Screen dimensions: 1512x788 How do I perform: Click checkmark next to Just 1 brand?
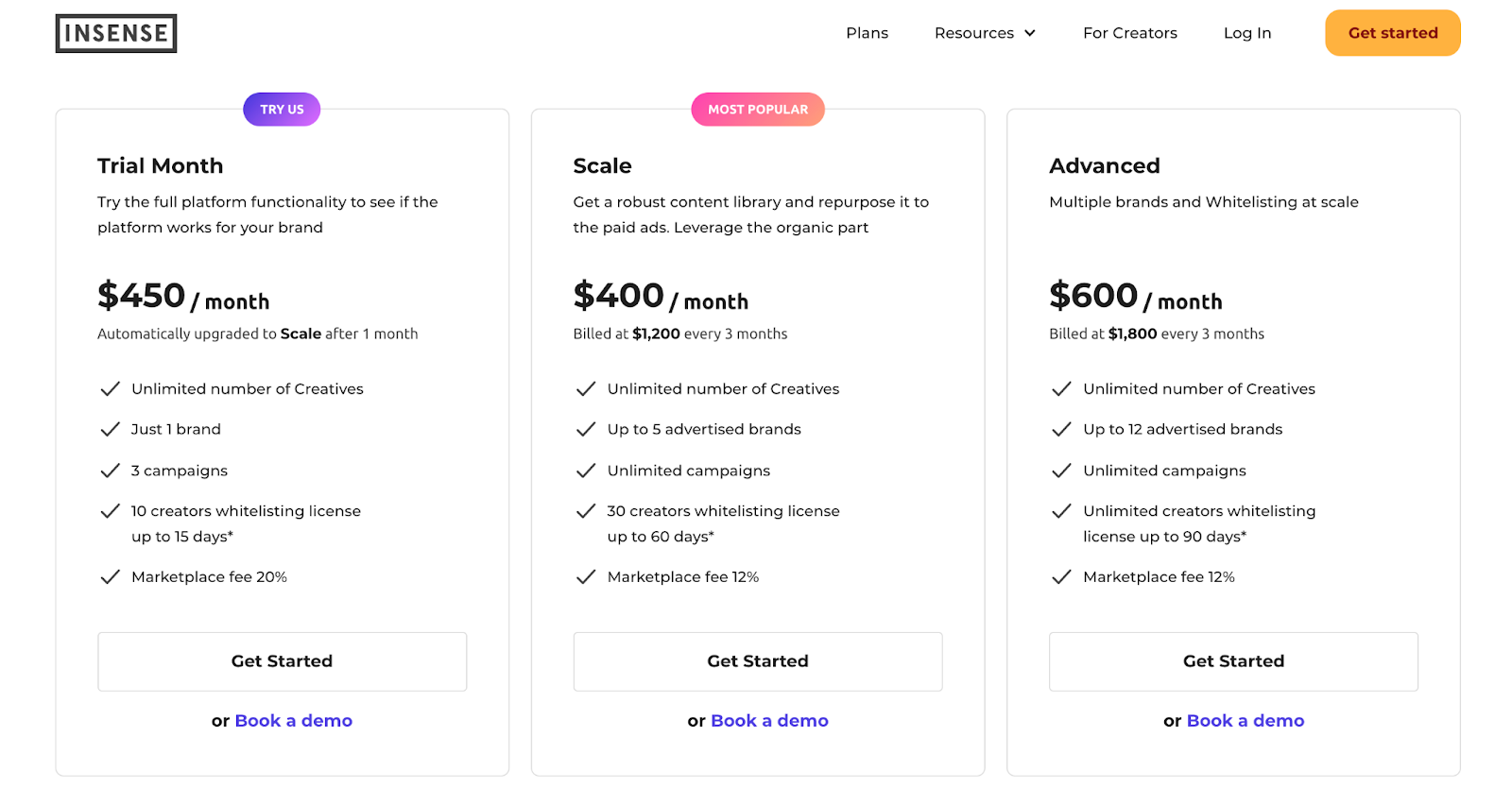(x=111, y=430)
